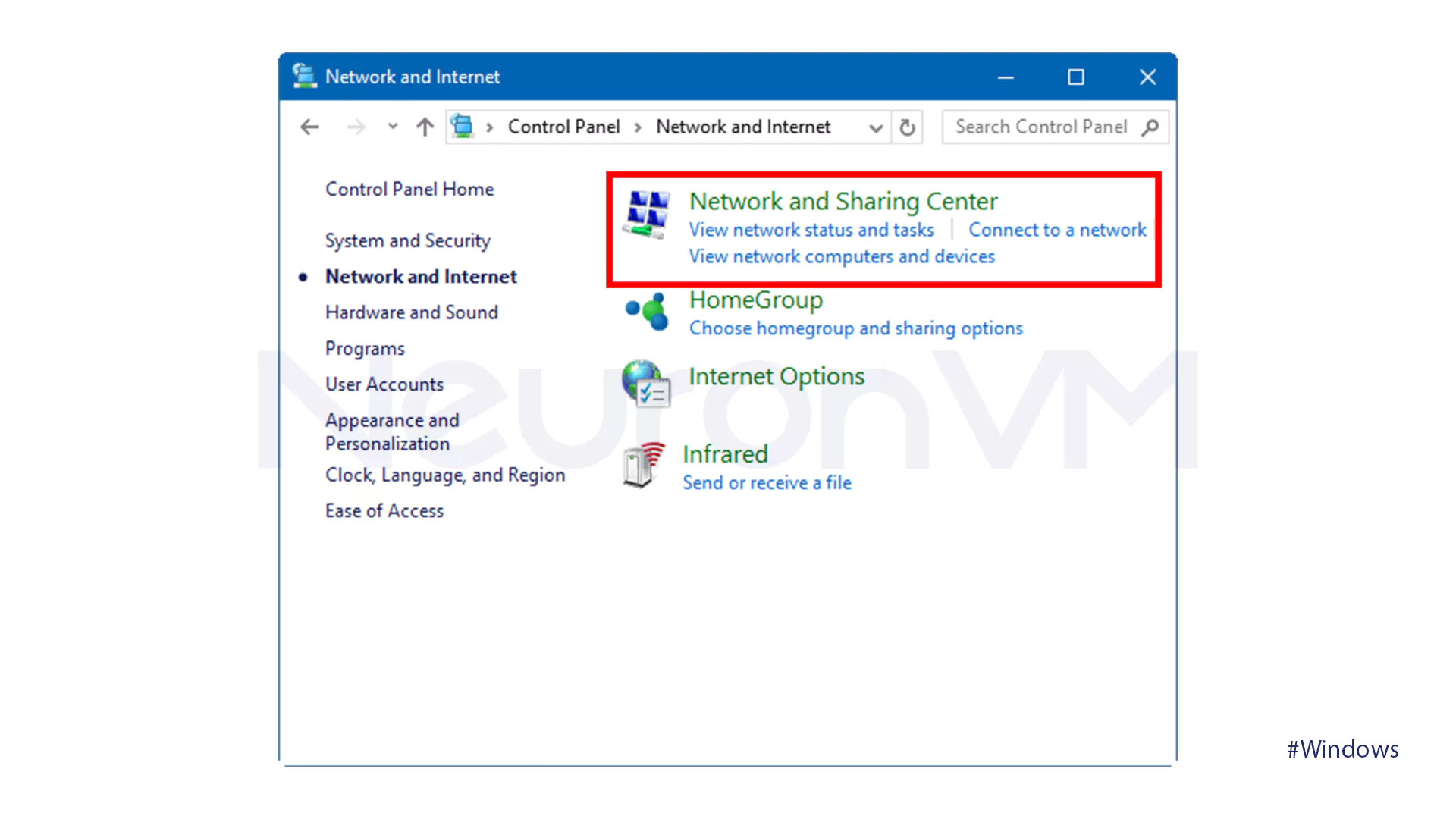Open User Accounts category
Viewport: 1456px width, 819px height.
(x=384, y=384)
